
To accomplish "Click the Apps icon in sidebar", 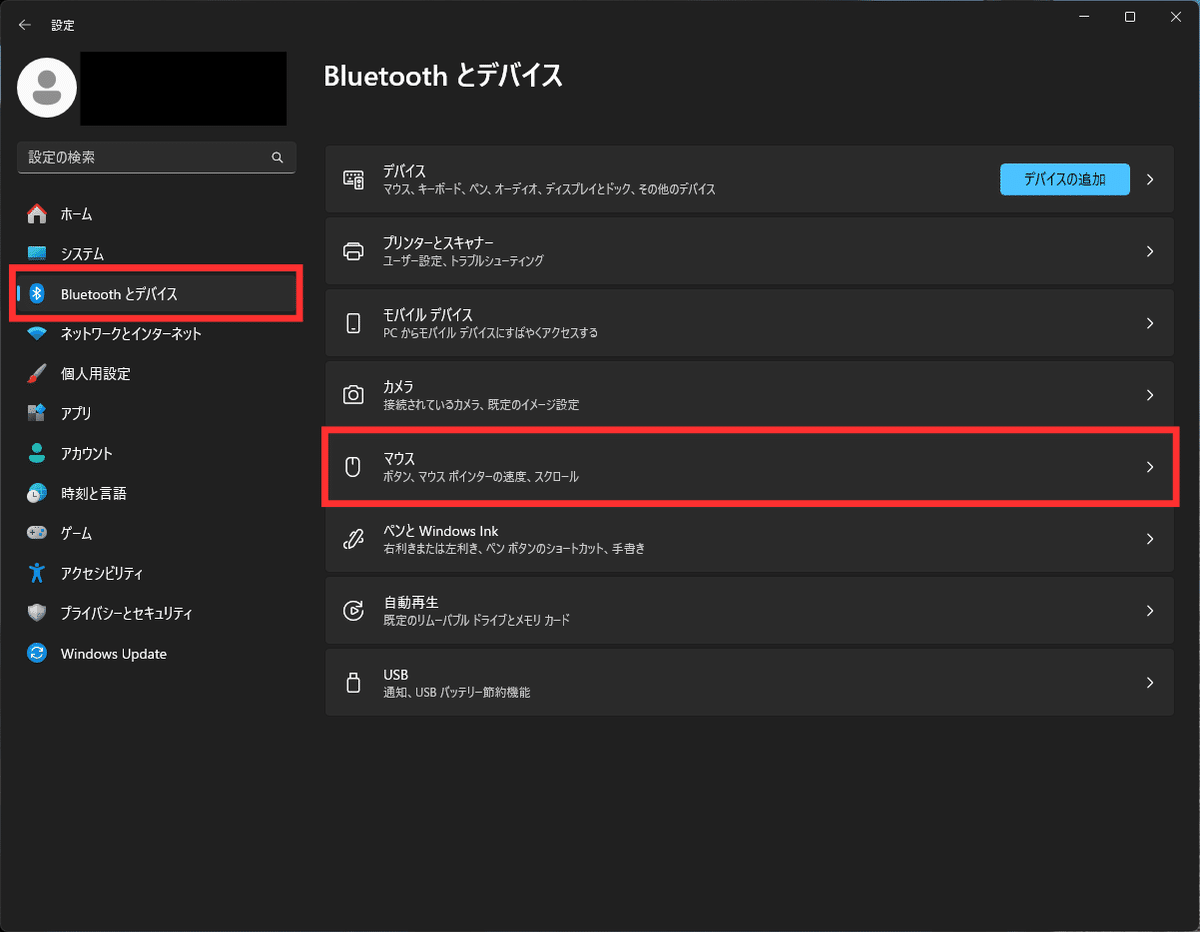I will point(37,413).
